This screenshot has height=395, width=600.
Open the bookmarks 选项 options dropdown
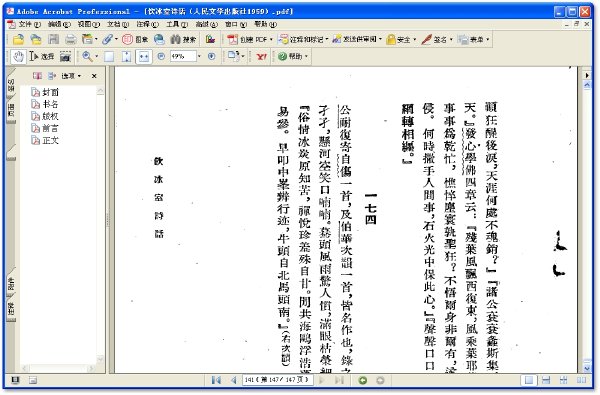point(71,76)
